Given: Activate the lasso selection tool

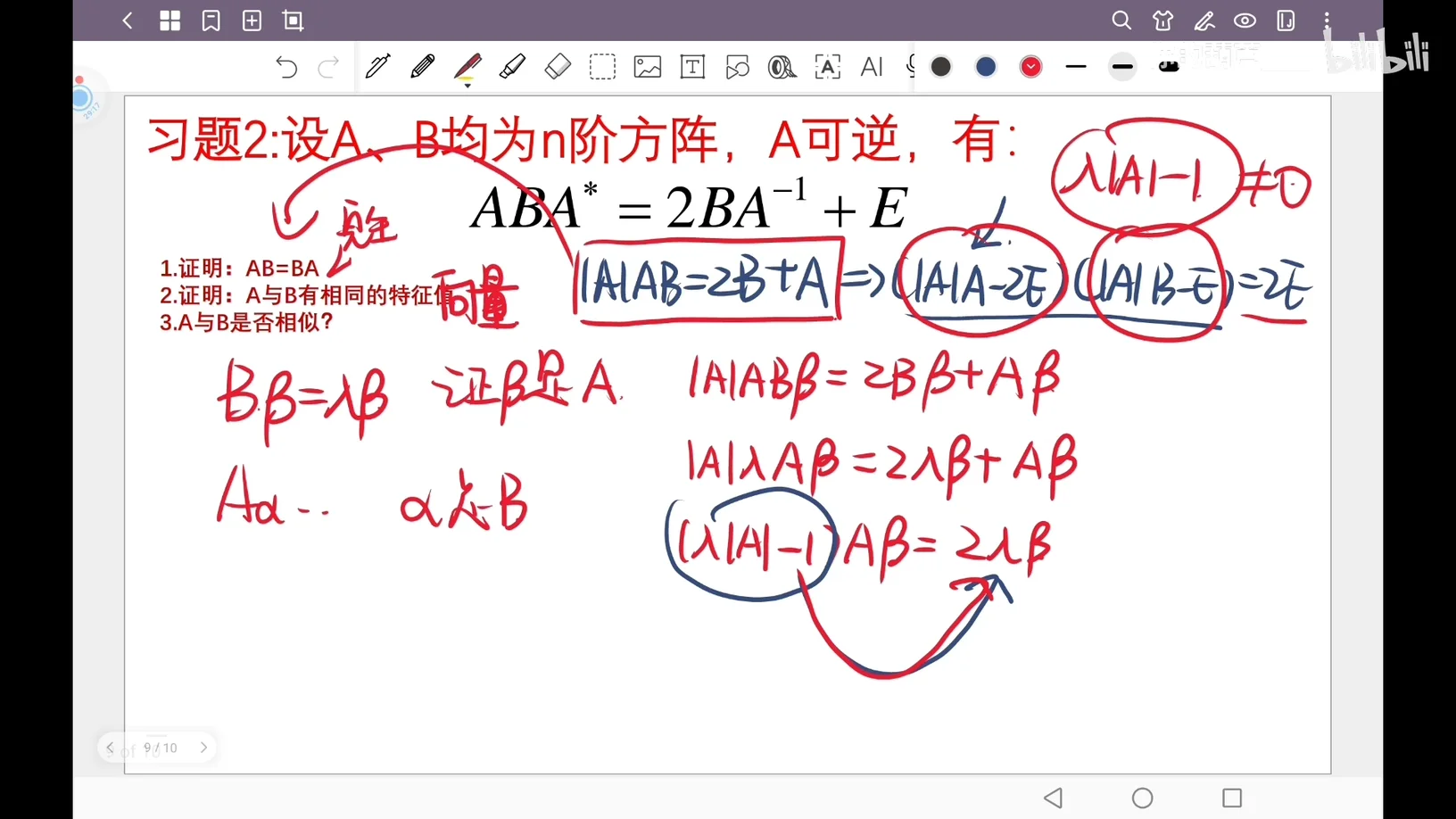Looking at the screenshot, I should click(602, 67).
